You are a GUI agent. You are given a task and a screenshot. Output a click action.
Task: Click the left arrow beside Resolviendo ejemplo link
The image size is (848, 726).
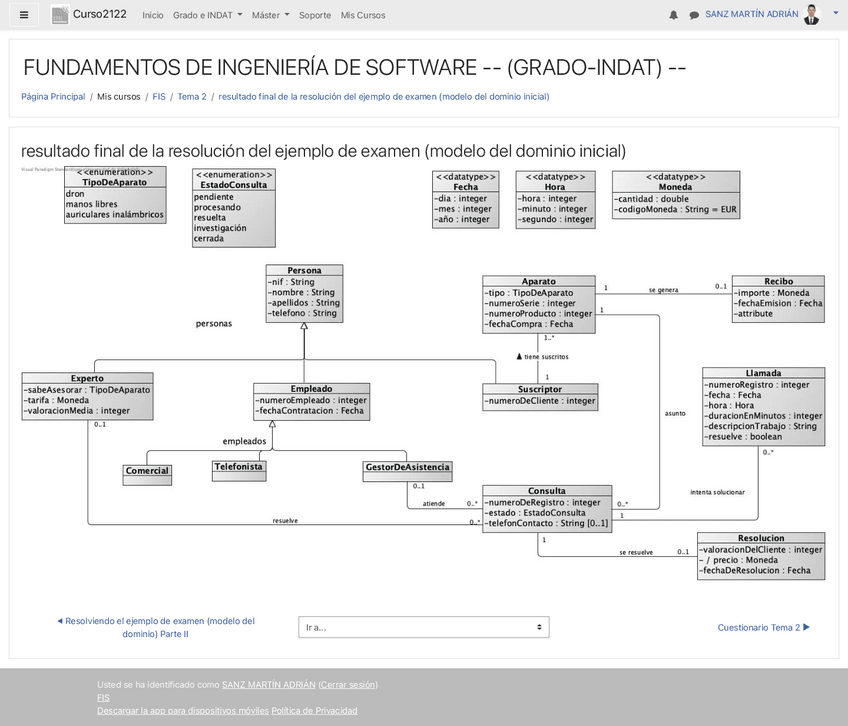tap(59, 620)
